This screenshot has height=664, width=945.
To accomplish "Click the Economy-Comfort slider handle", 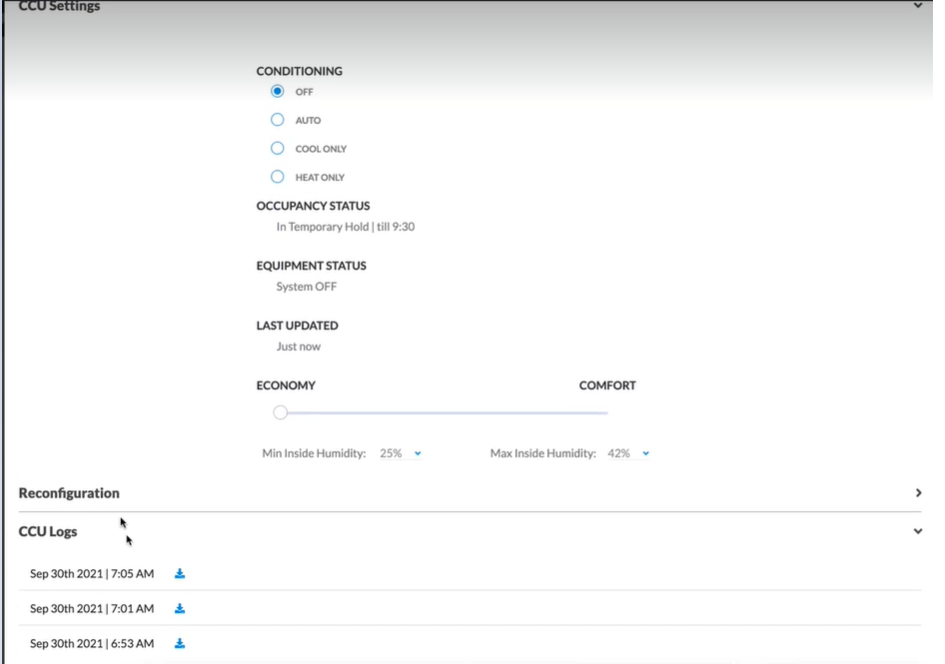I will pos(280,413).
